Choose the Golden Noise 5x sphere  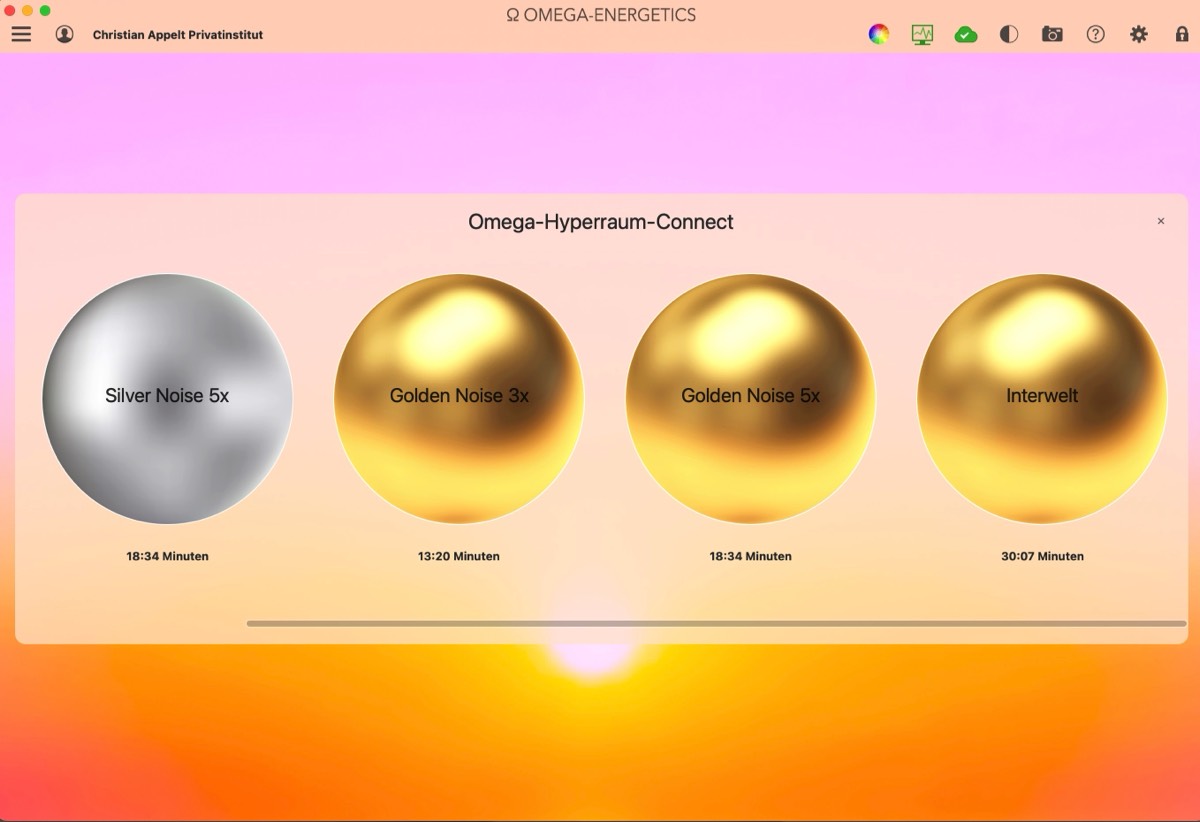[x=751, y=398]
